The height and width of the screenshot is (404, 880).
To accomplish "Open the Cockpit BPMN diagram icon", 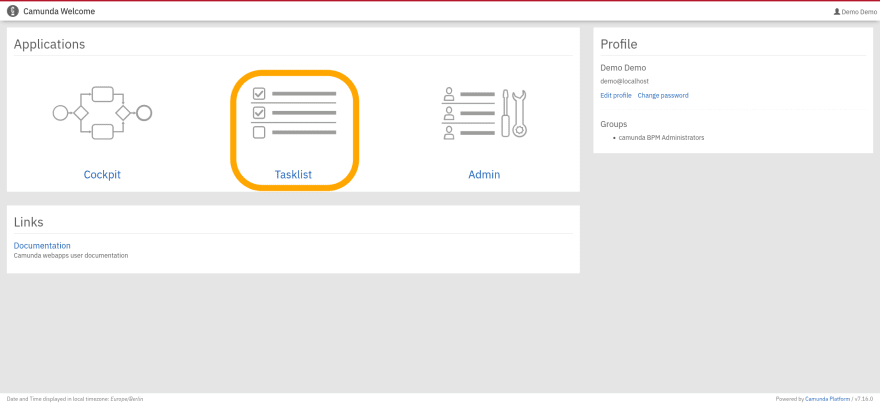I will (102, 113).
